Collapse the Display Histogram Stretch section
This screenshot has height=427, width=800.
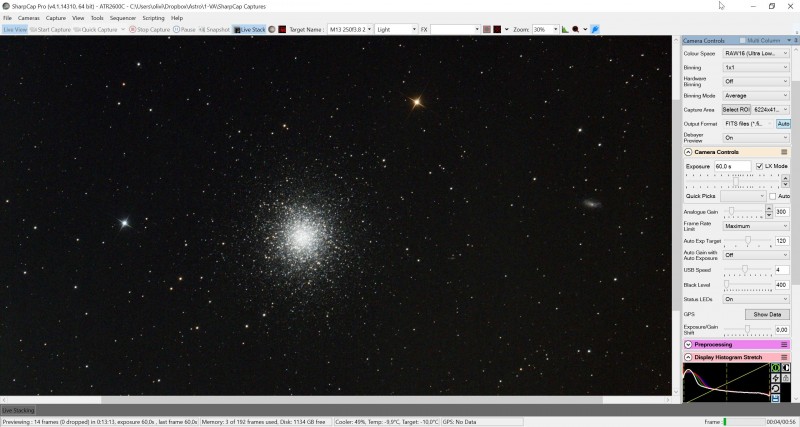click(688, 357)
